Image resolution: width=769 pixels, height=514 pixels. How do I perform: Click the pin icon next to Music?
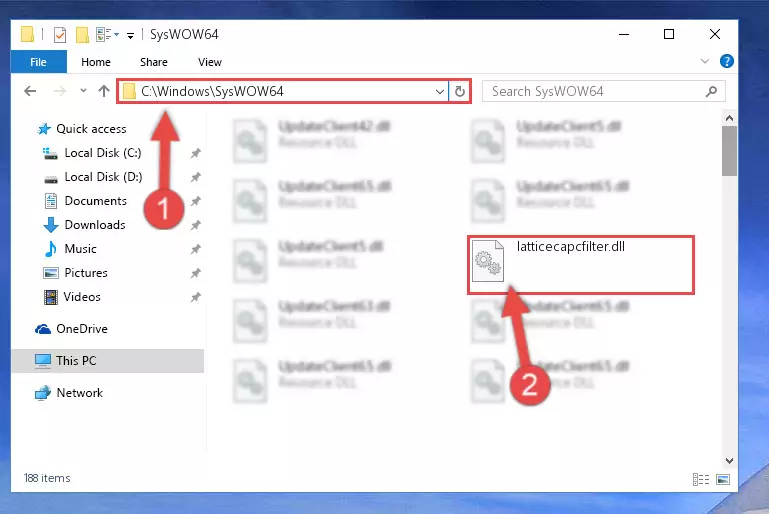click(195, 249)
